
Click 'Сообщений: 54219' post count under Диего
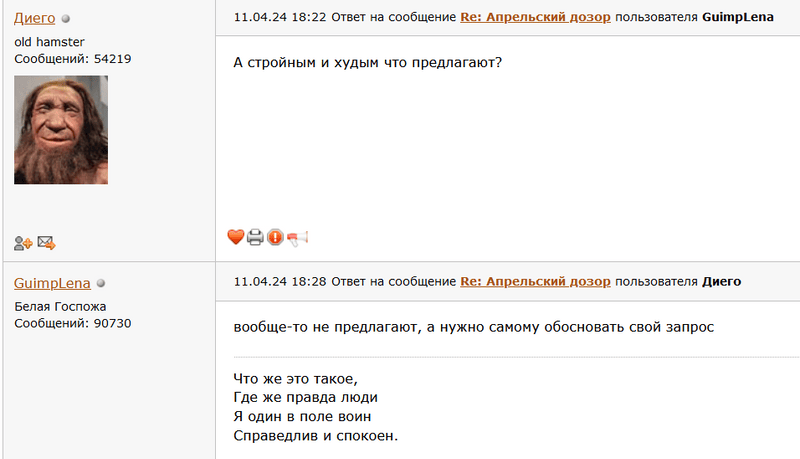(73, 59)
